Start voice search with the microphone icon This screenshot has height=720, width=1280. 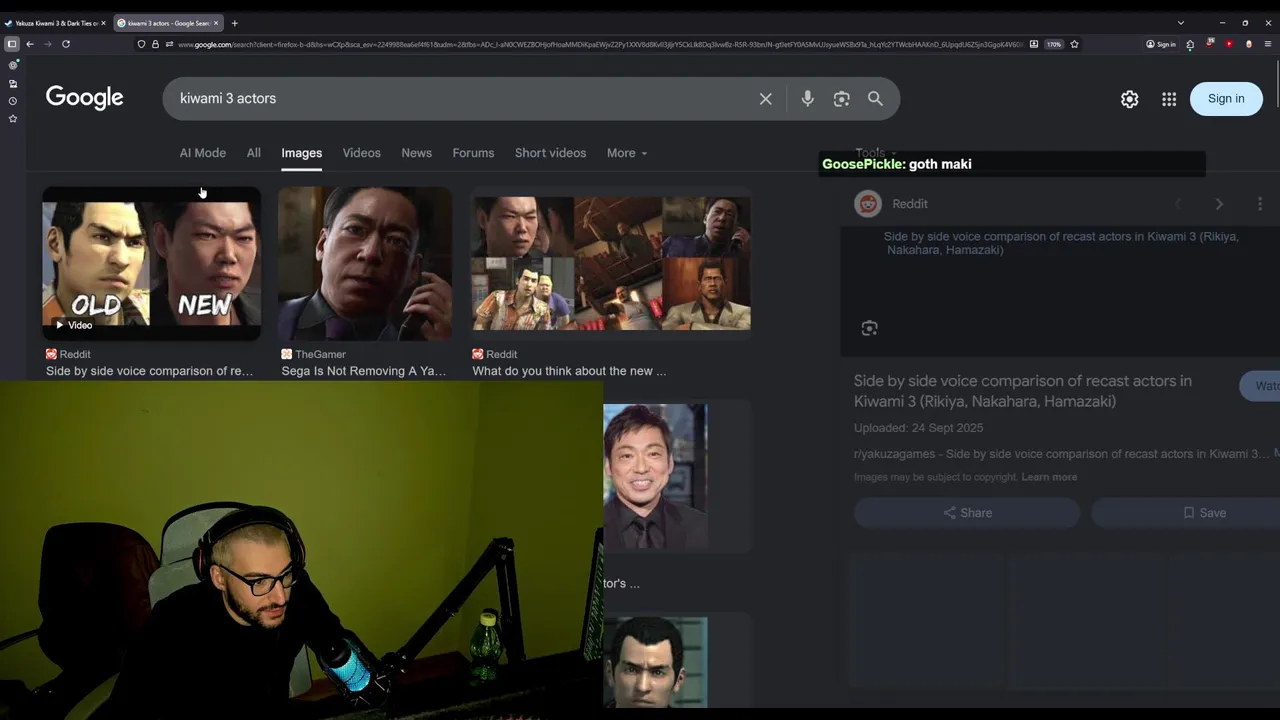point(808,98)
